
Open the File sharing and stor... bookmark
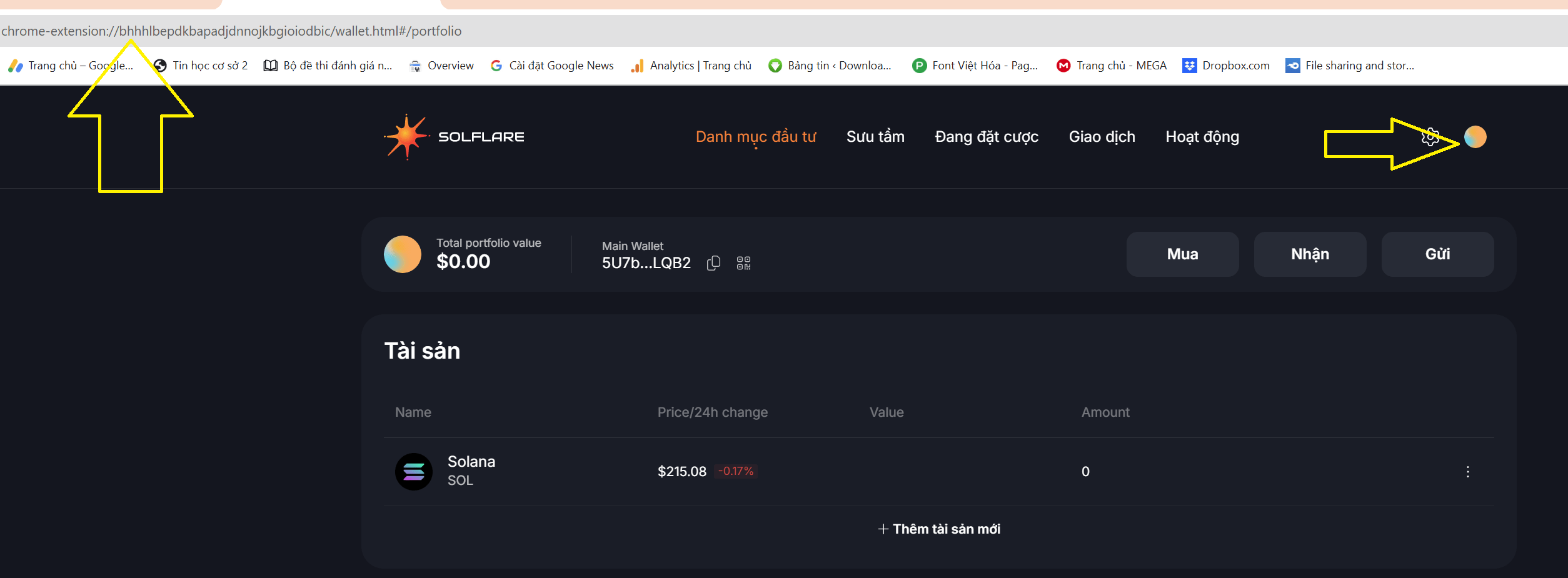click(x=1350, y=66)
